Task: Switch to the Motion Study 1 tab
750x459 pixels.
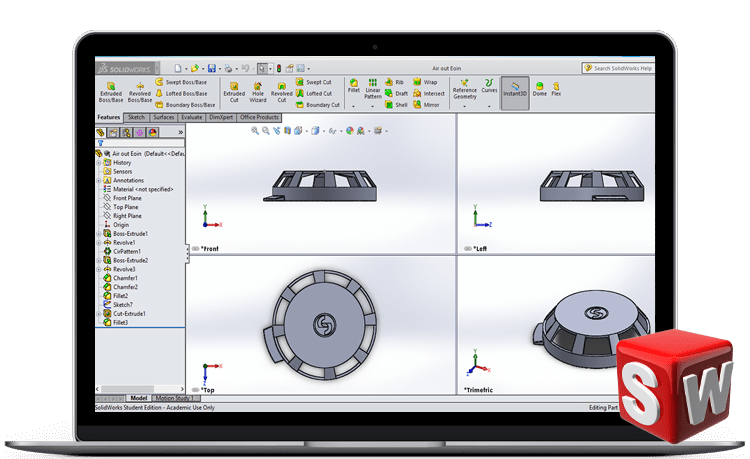Action: click(x=174, y=398)
